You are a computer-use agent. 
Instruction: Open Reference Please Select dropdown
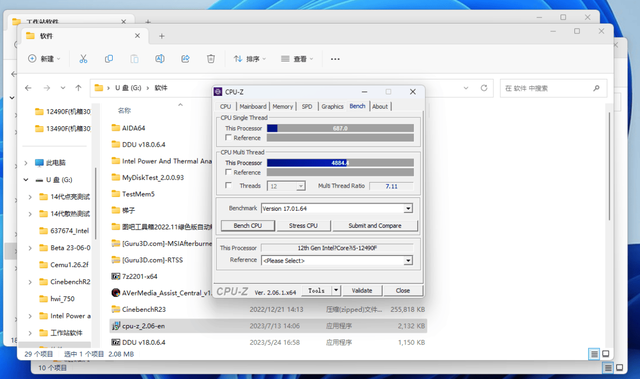tap(408, 260)
